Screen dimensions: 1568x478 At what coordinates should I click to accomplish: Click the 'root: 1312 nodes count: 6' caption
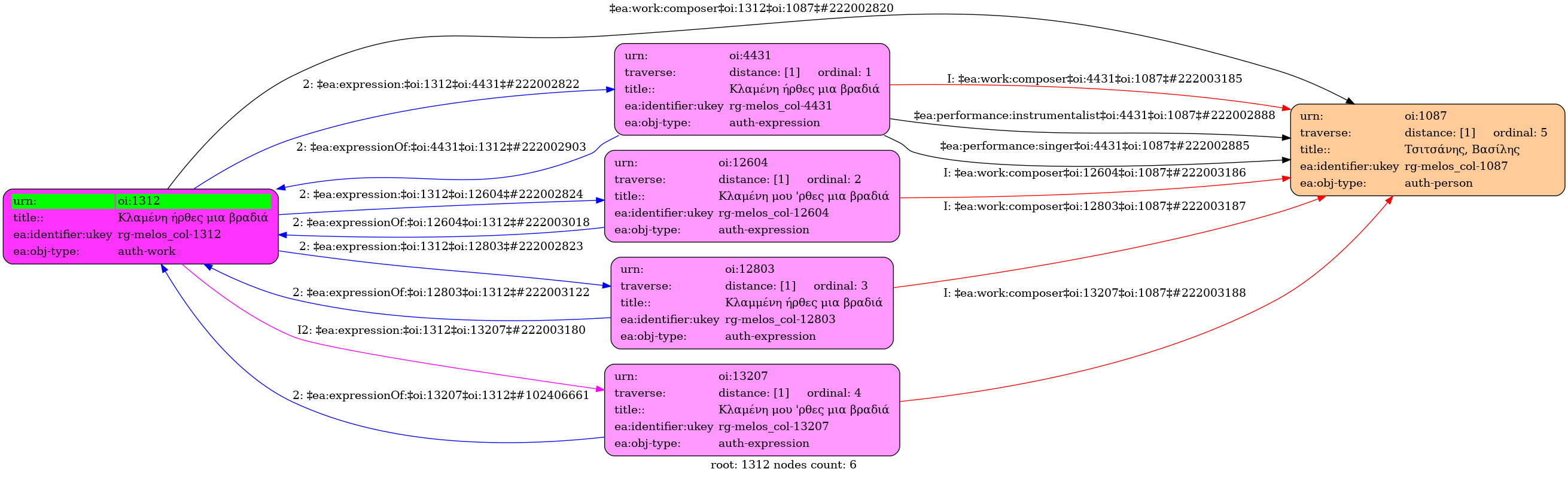[783, 465]
